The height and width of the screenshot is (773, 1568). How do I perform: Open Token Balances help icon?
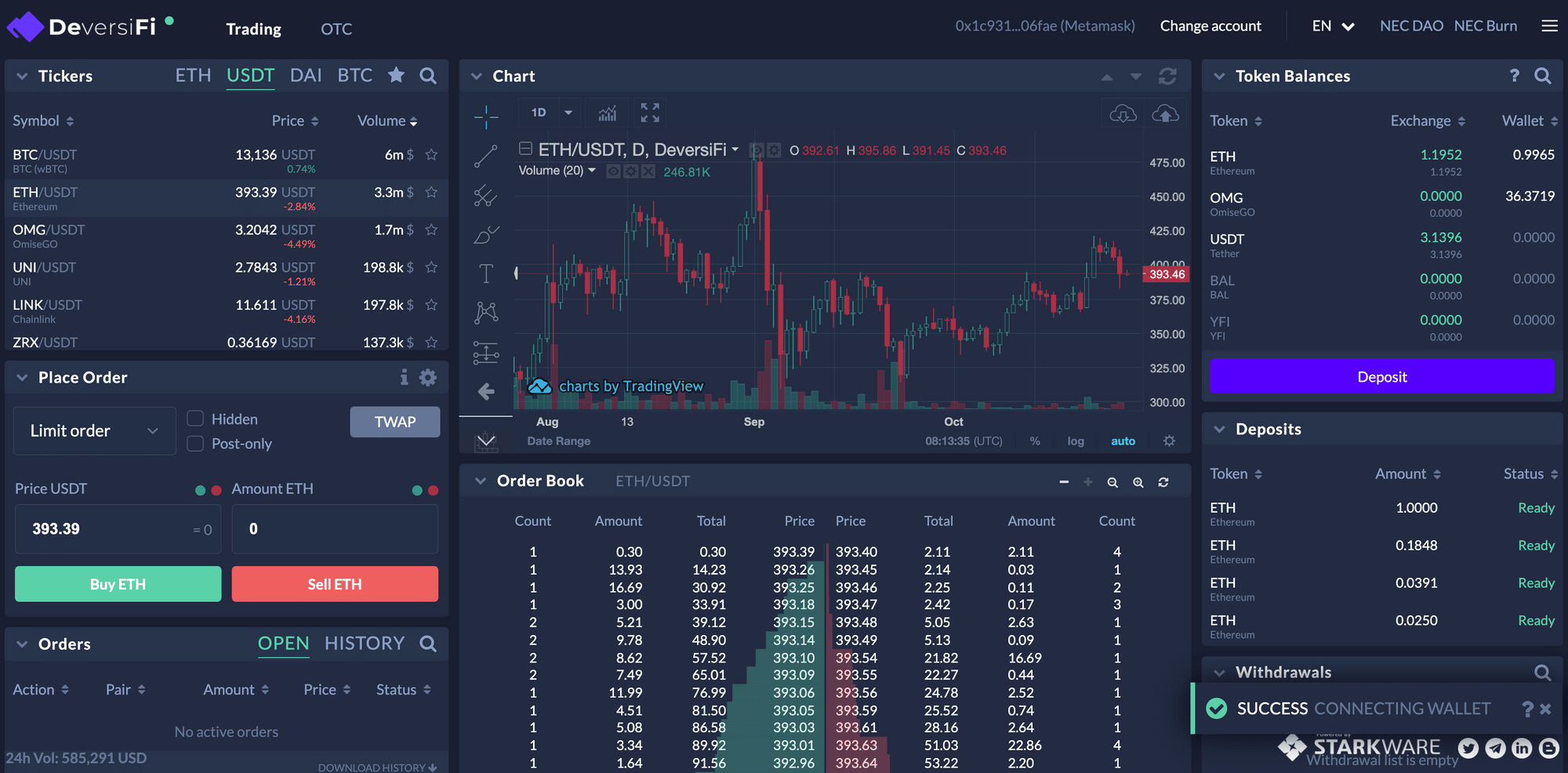pyautogui.click(x=1515, y=75)
